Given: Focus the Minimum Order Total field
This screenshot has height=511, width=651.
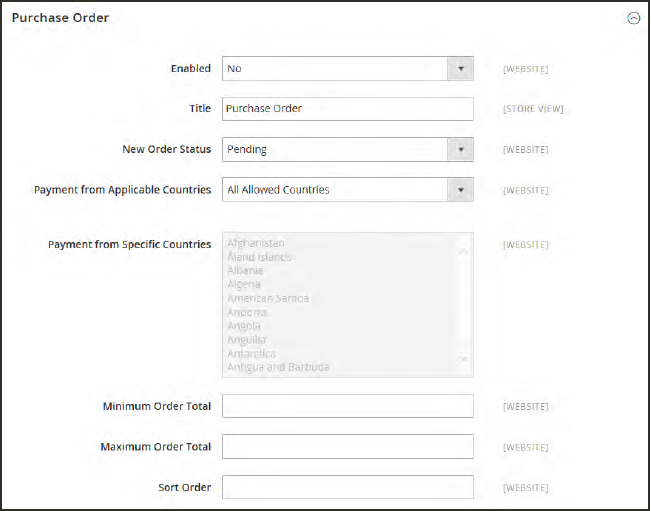Looking at the screenshot, I should click(347, 406).
